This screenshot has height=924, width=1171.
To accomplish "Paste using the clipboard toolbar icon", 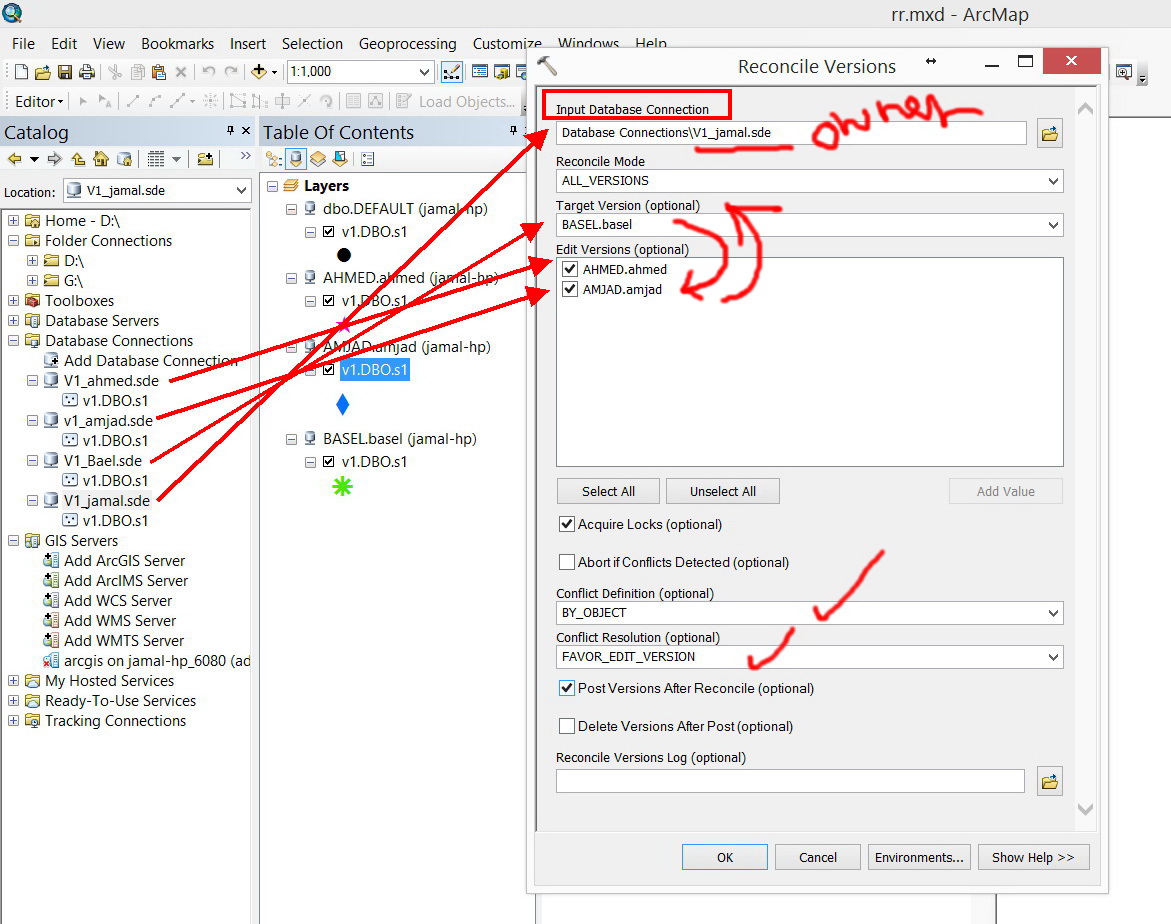I will tap(158, 72).
